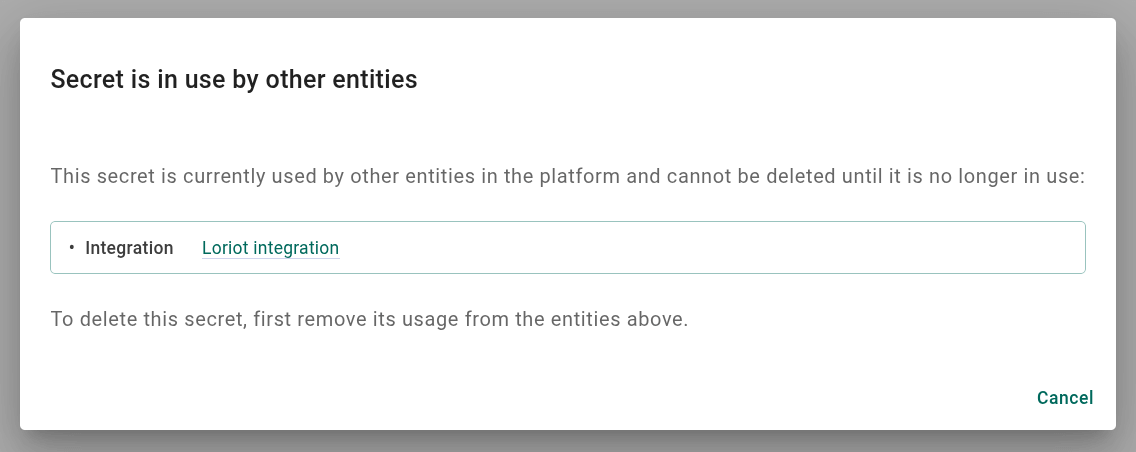
Task: Click the Cancel button
Action: coord(1064,398)
